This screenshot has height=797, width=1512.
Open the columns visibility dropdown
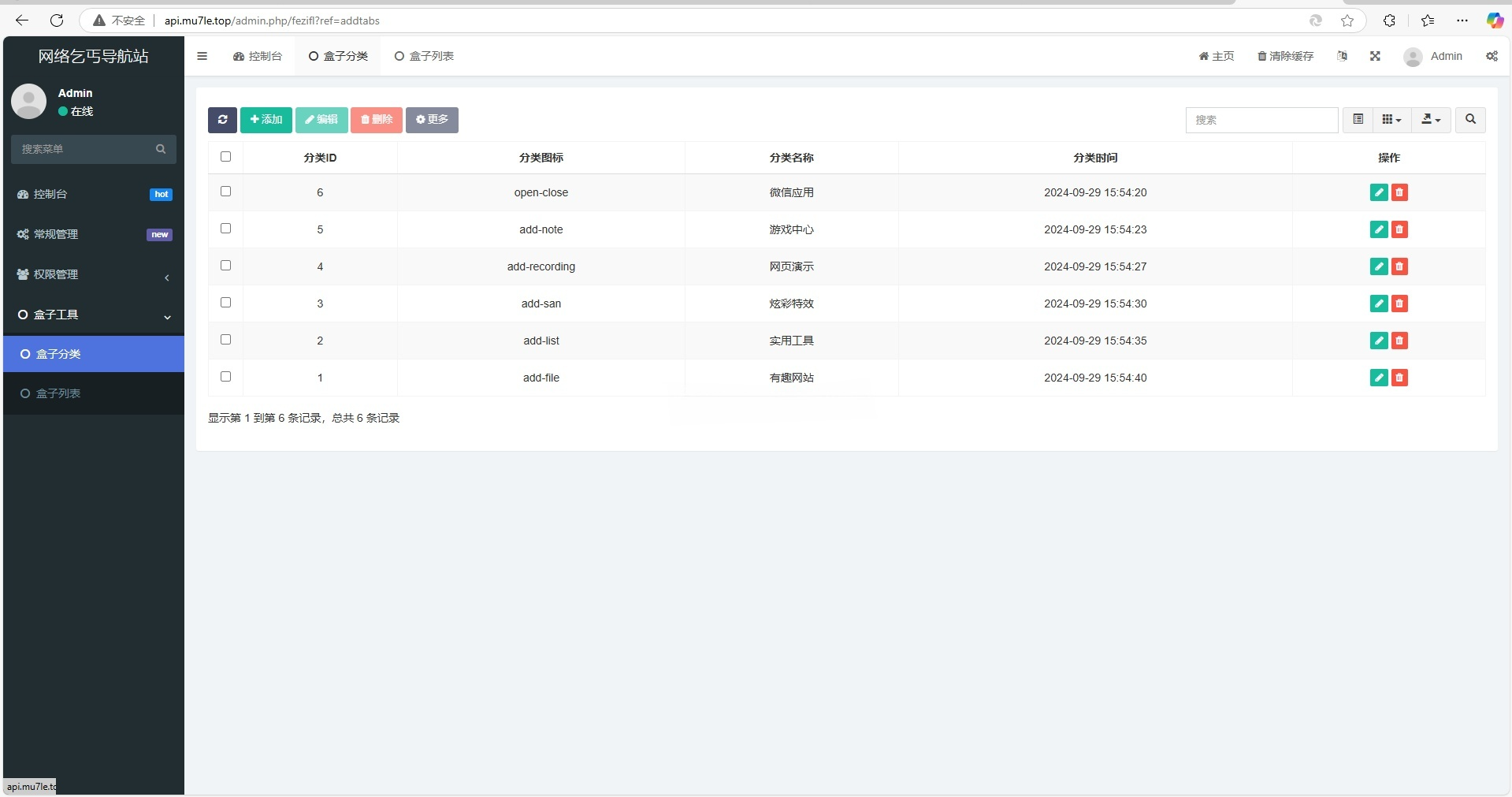[x=1391, y=119]
